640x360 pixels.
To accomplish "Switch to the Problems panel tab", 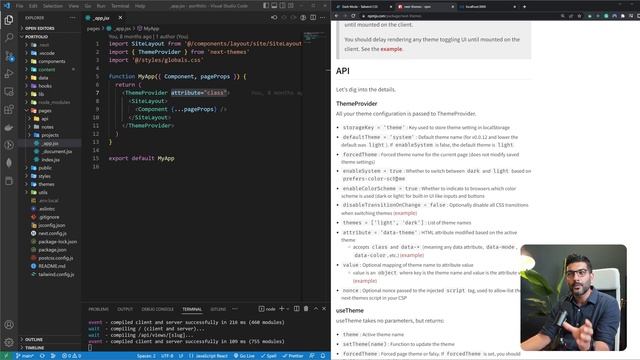I will point(98,309).
